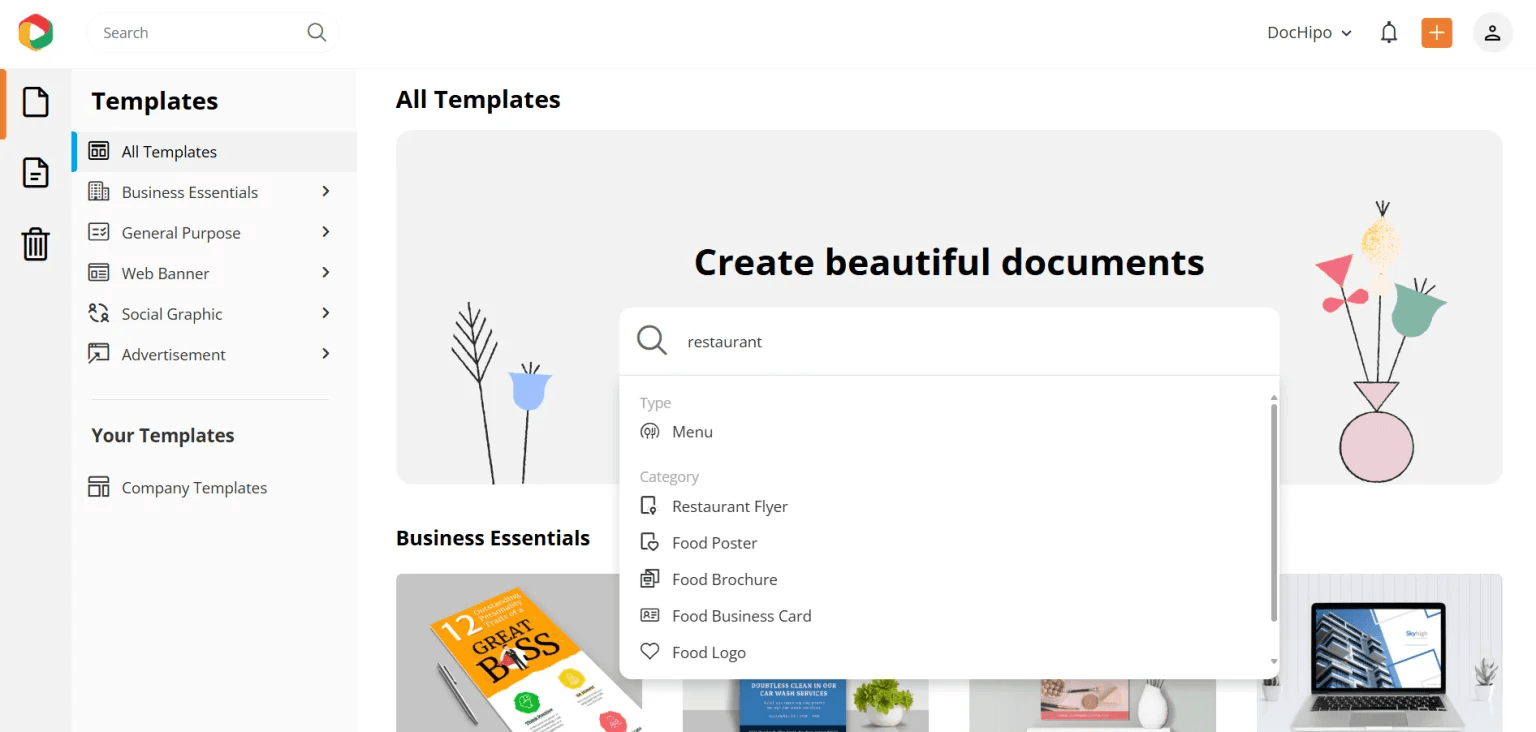Screen dimensions: 1536x732
Task: Select the Menu type suggestion
Action: 692,432
